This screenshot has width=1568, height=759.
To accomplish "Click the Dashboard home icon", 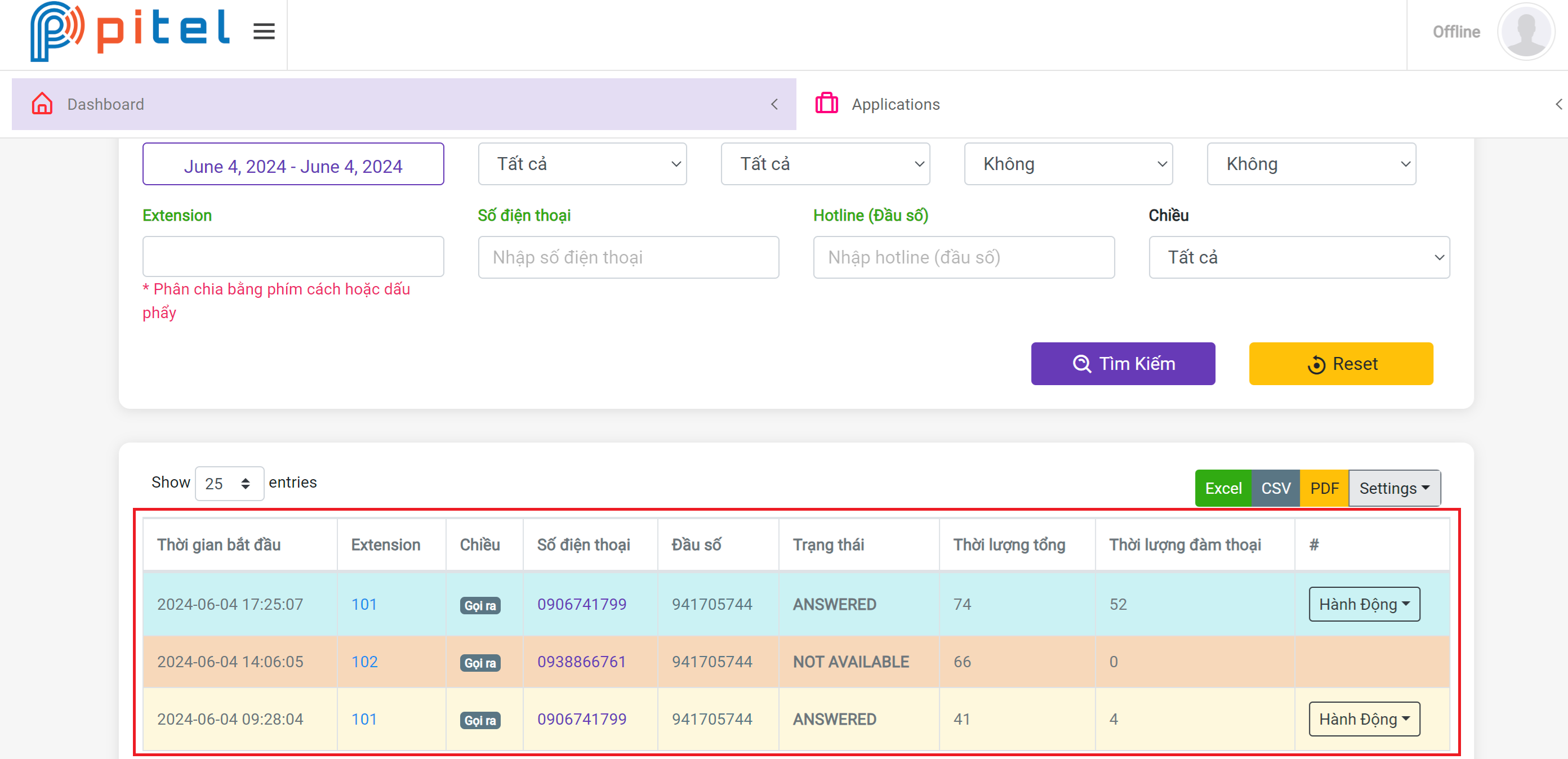I will 42,104.
